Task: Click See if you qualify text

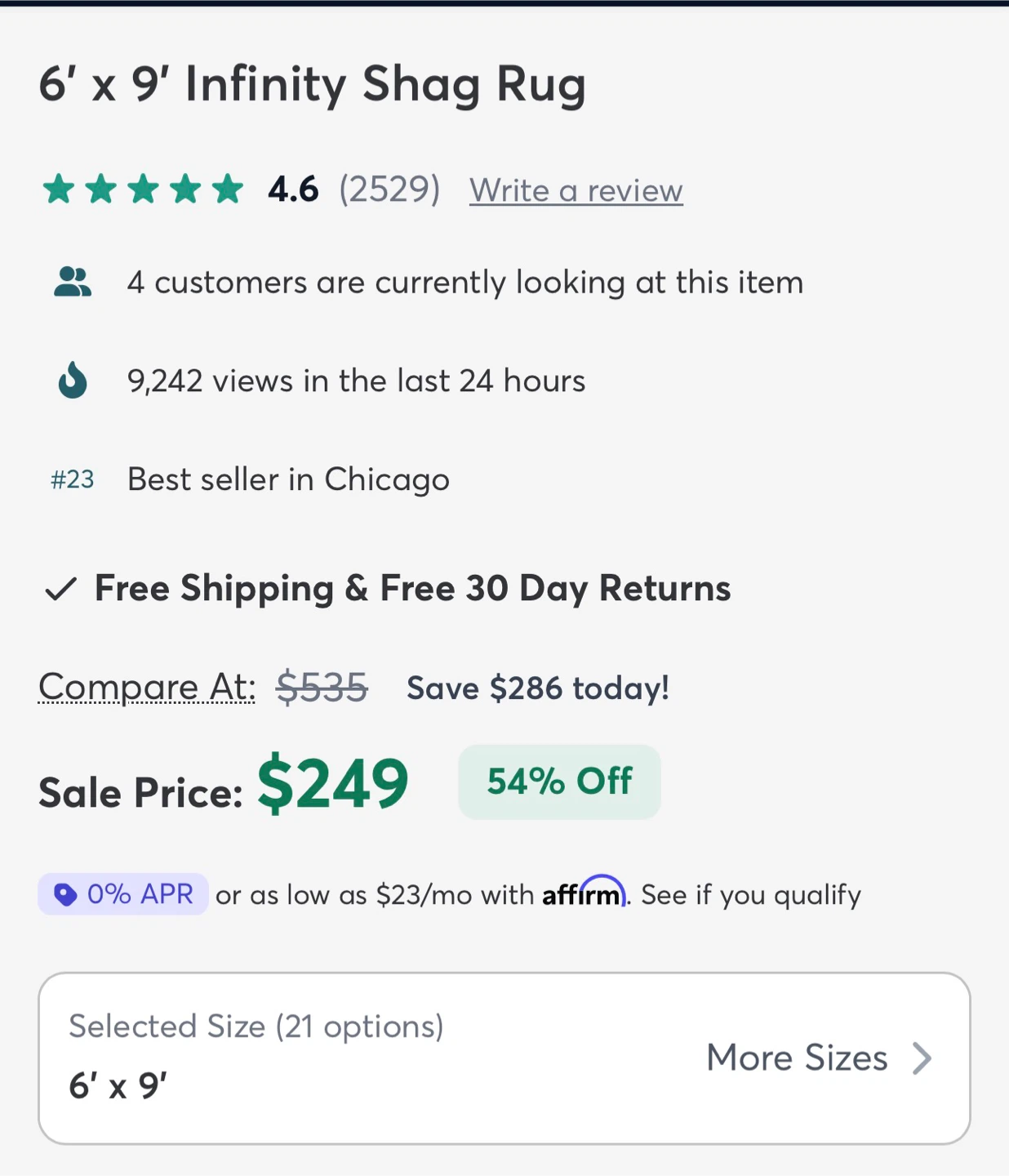Action: coord(751,895)
